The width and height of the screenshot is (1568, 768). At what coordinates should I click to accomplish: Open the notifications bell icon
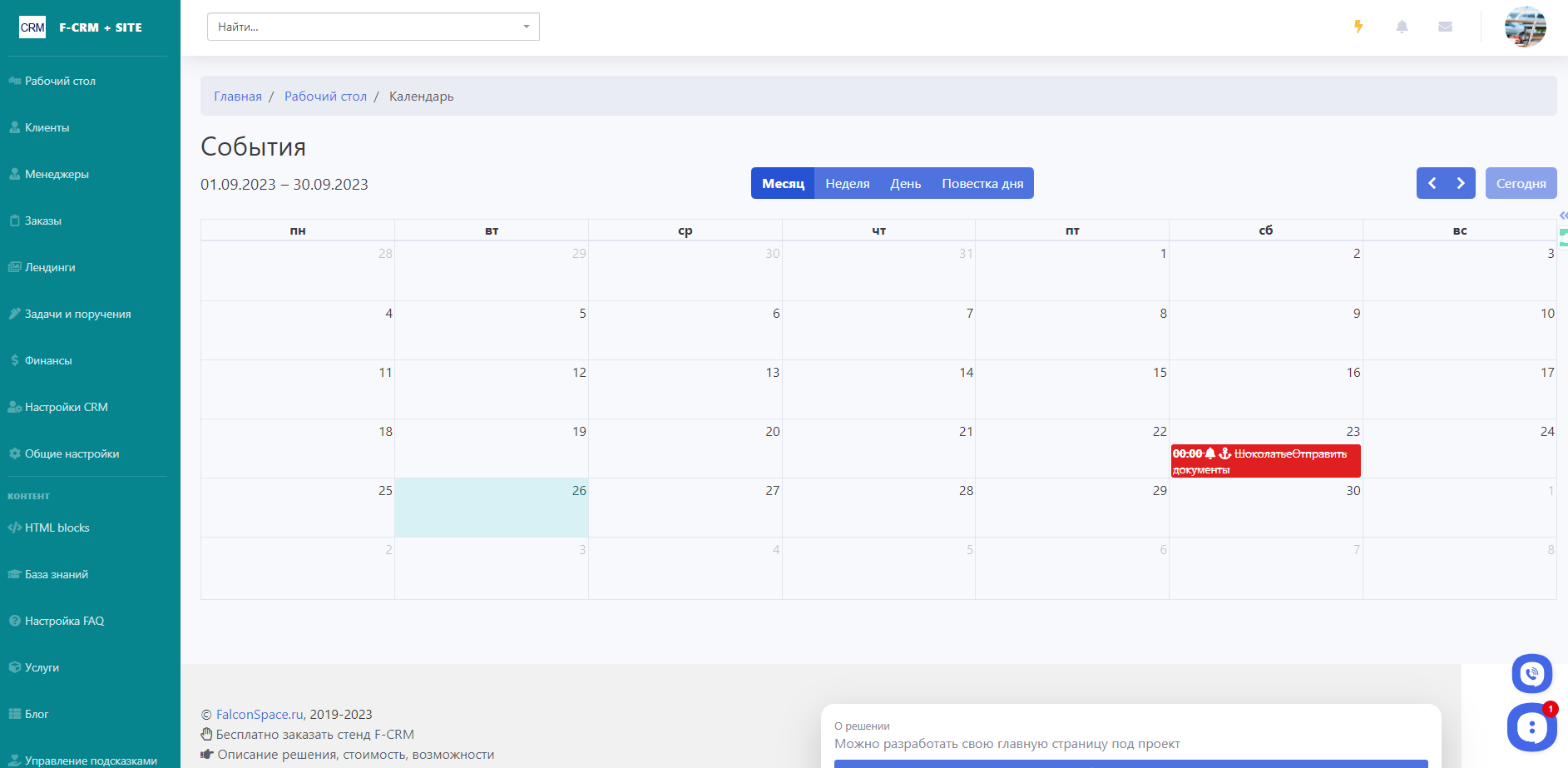click(1402, 27)
